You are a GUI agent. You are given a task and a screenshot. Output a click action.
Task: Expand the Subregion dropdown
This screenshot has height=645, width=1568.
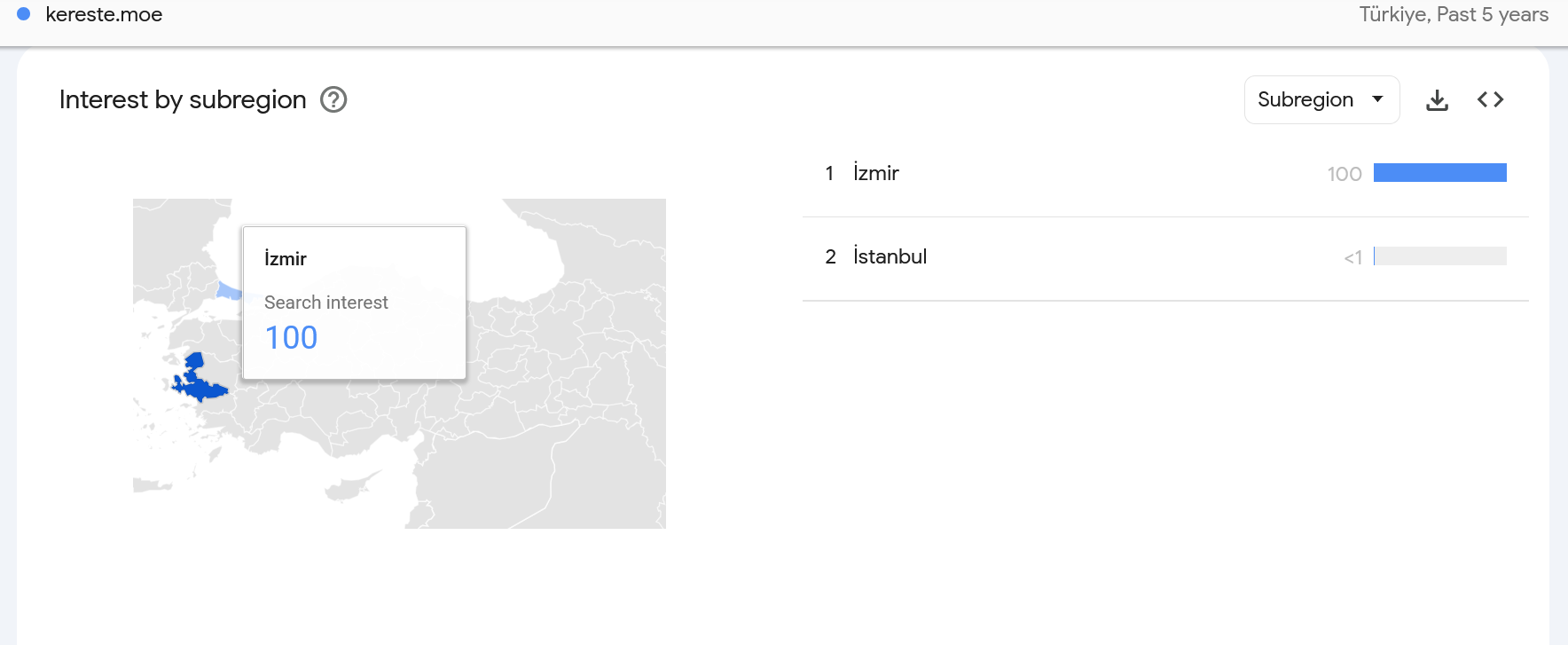[1321, 99]
